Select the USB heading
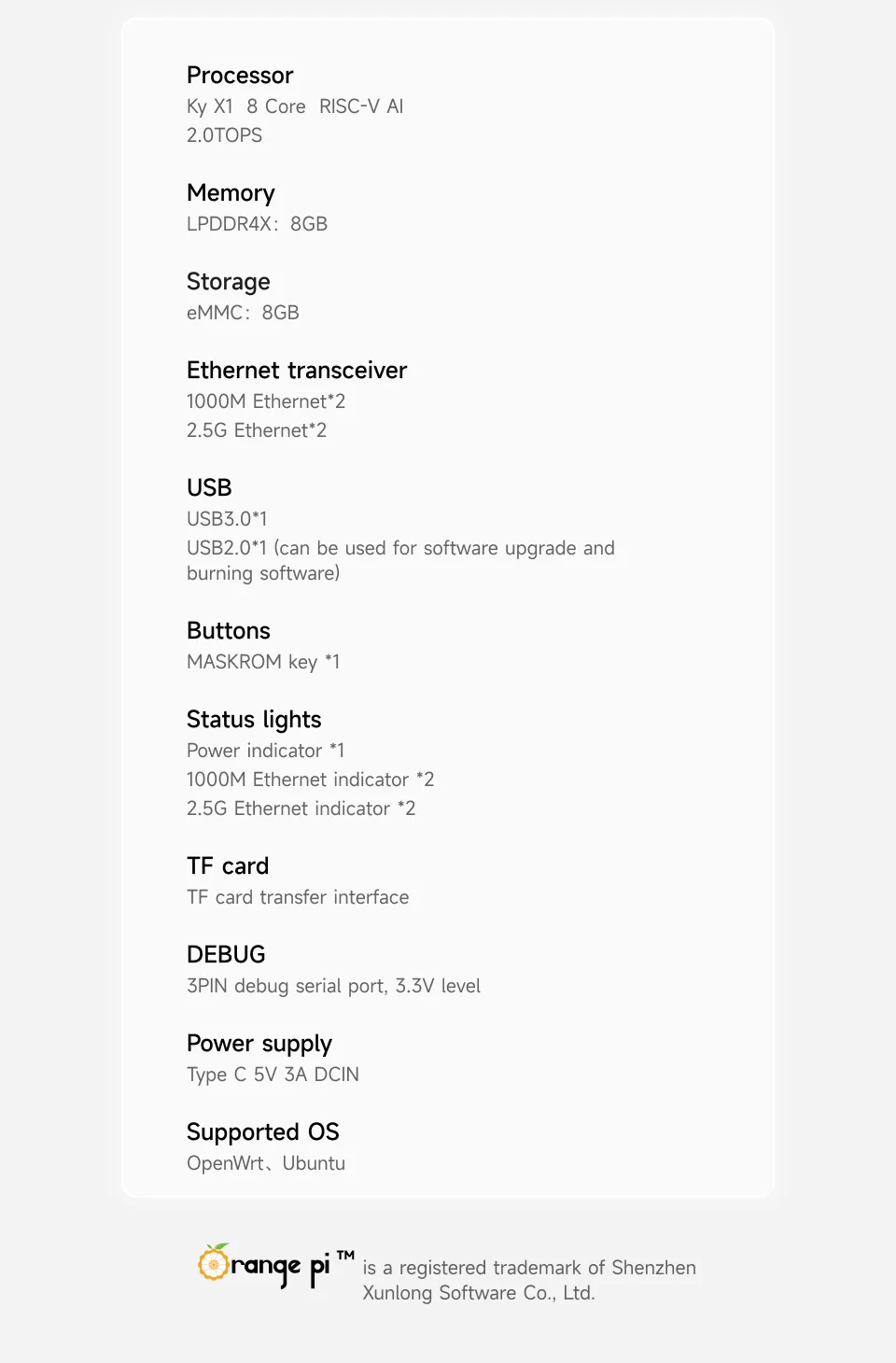Screen dimensions: 896x1363 (x=209, y=488)
